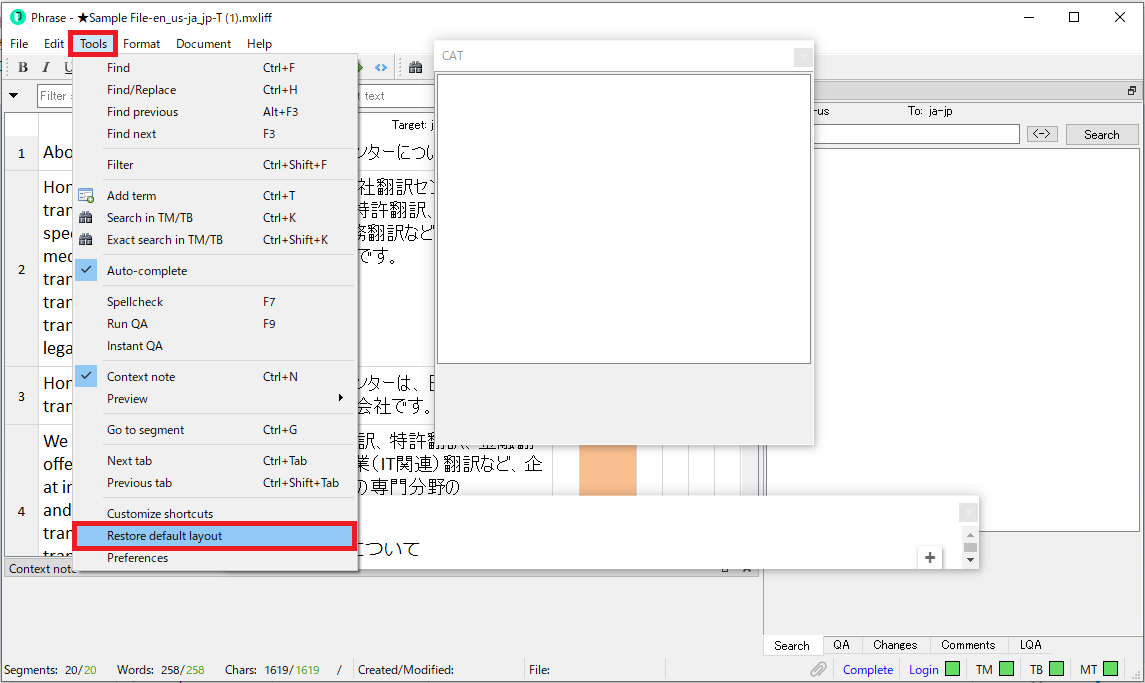This screenshot has height=683, width=1145.
Task: Click the binoculars search icon in toolbar
Action: click(x=414, y=67)
